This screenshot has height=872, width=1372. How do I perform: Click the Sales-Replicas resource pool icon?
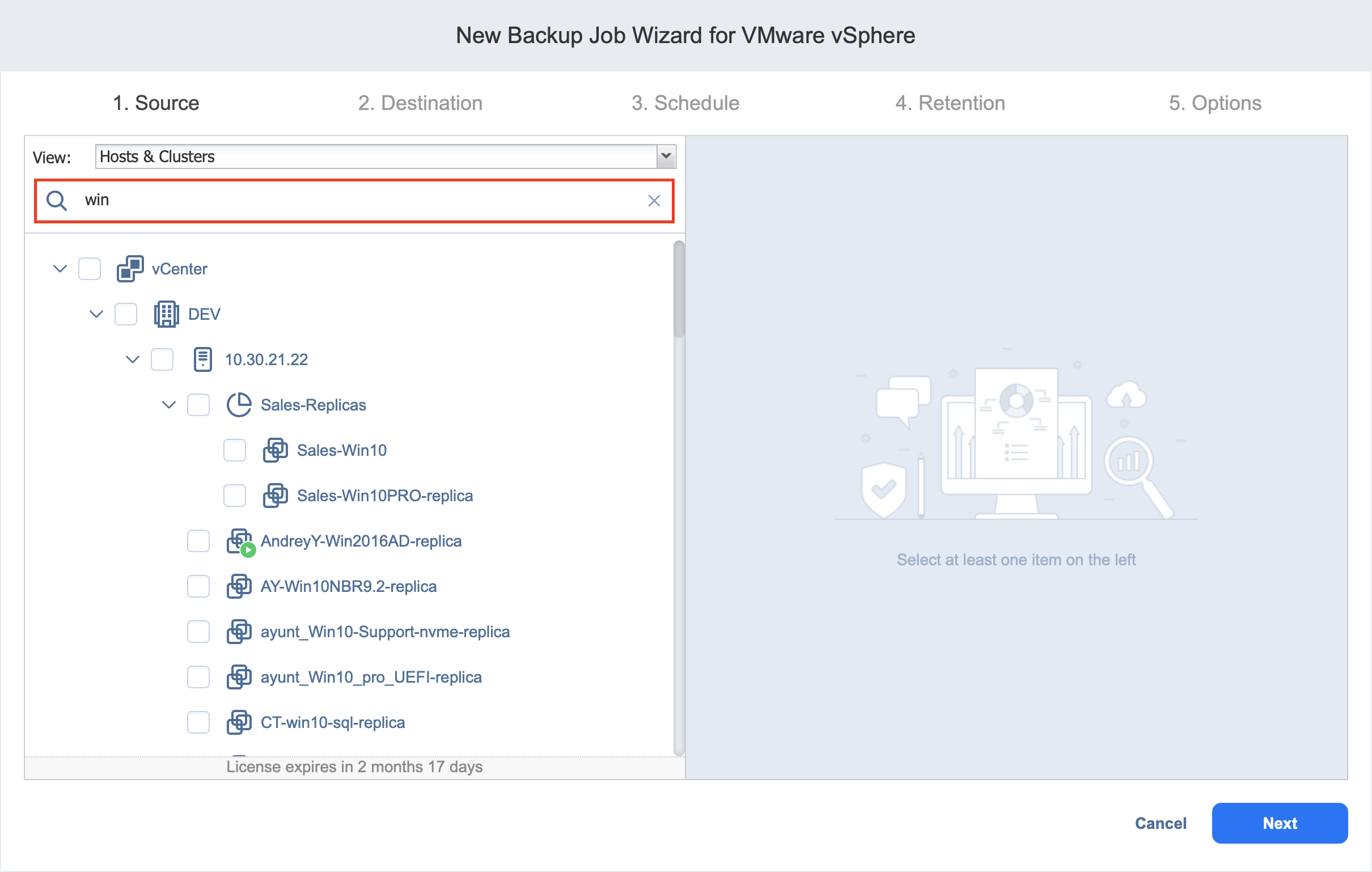pos(239,405)
